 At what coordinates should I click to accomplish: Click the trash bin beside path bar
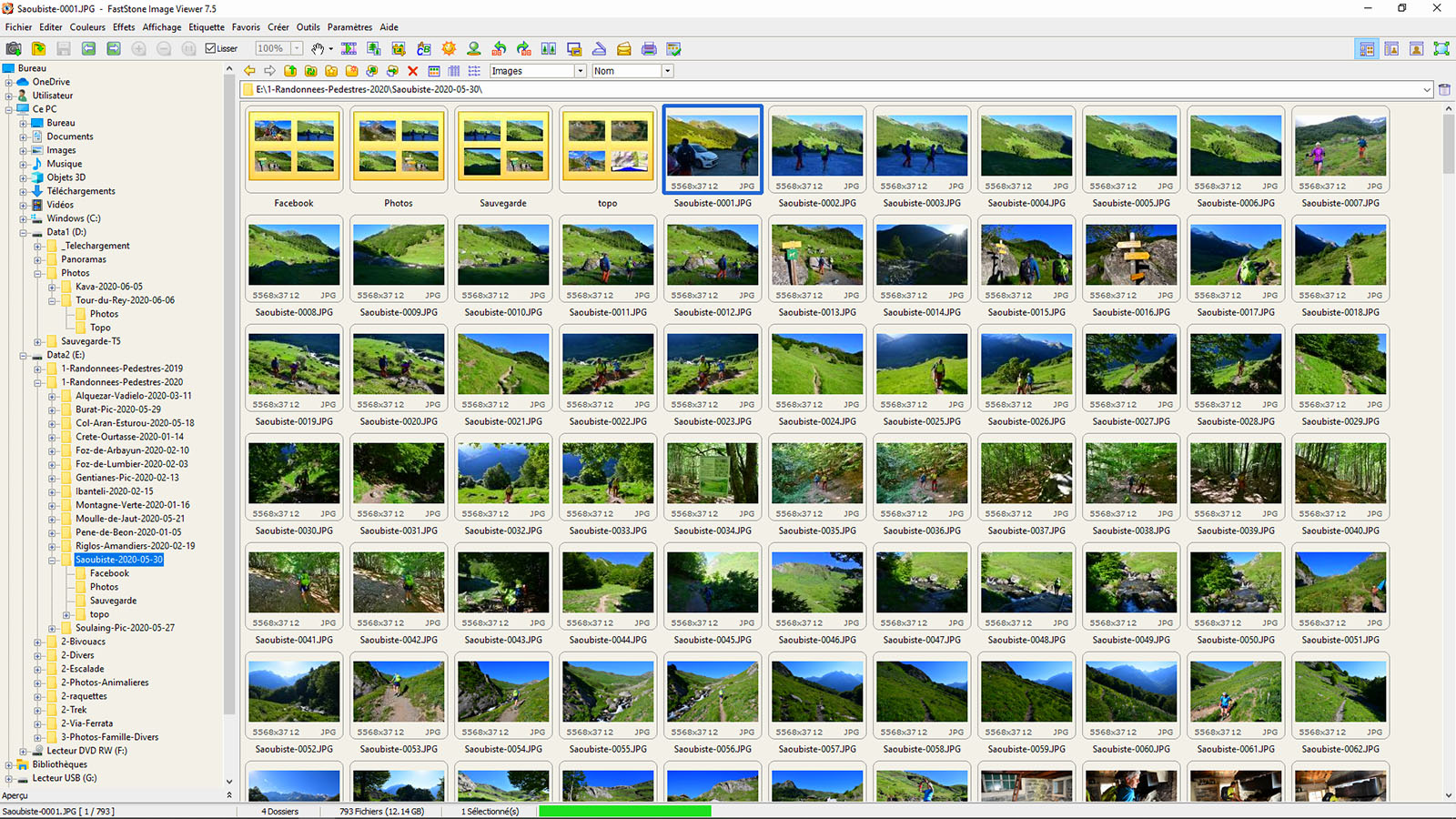[x=1444, y=89]
